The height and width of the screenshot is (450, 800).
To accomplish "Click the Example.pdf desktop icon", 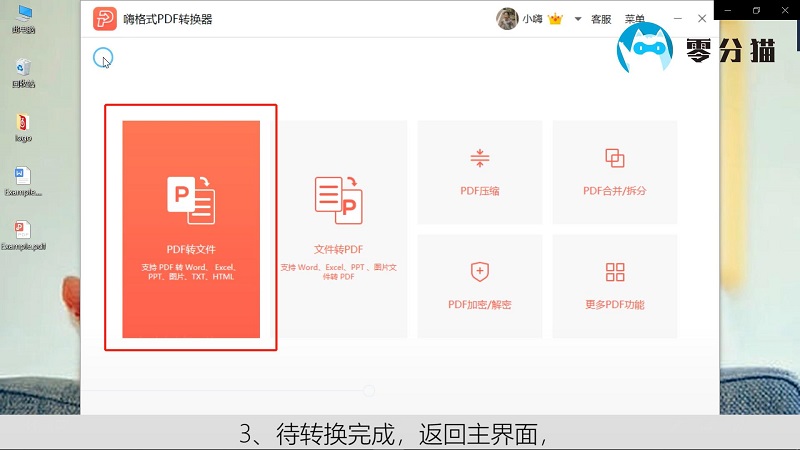I will click(x=23, y=236).
